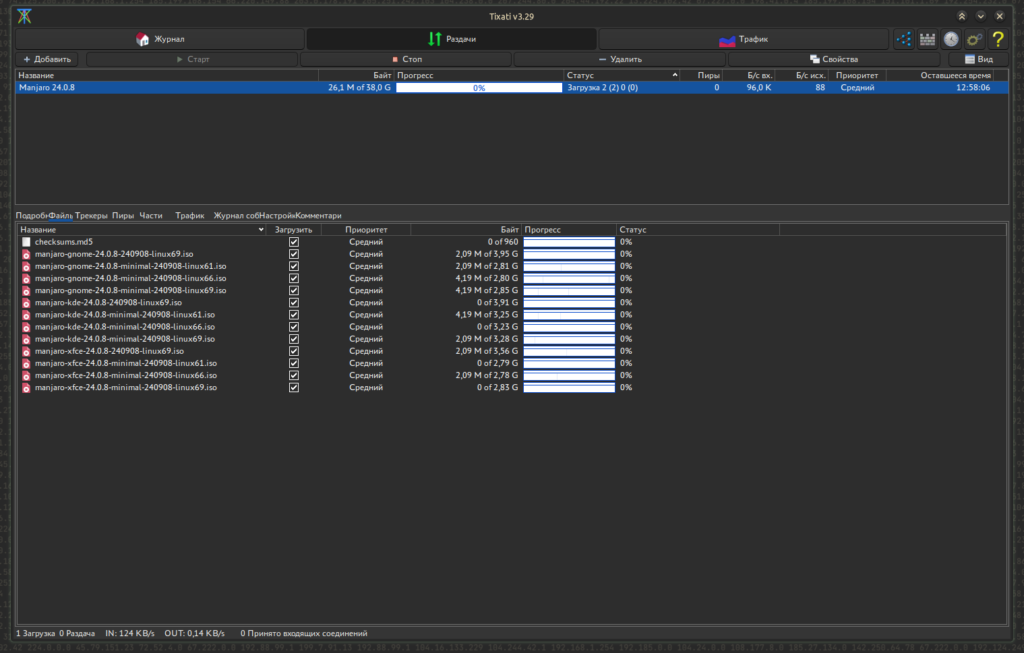Select the Manjaro 24.0.8 torrent row

[x=512, y=88]
